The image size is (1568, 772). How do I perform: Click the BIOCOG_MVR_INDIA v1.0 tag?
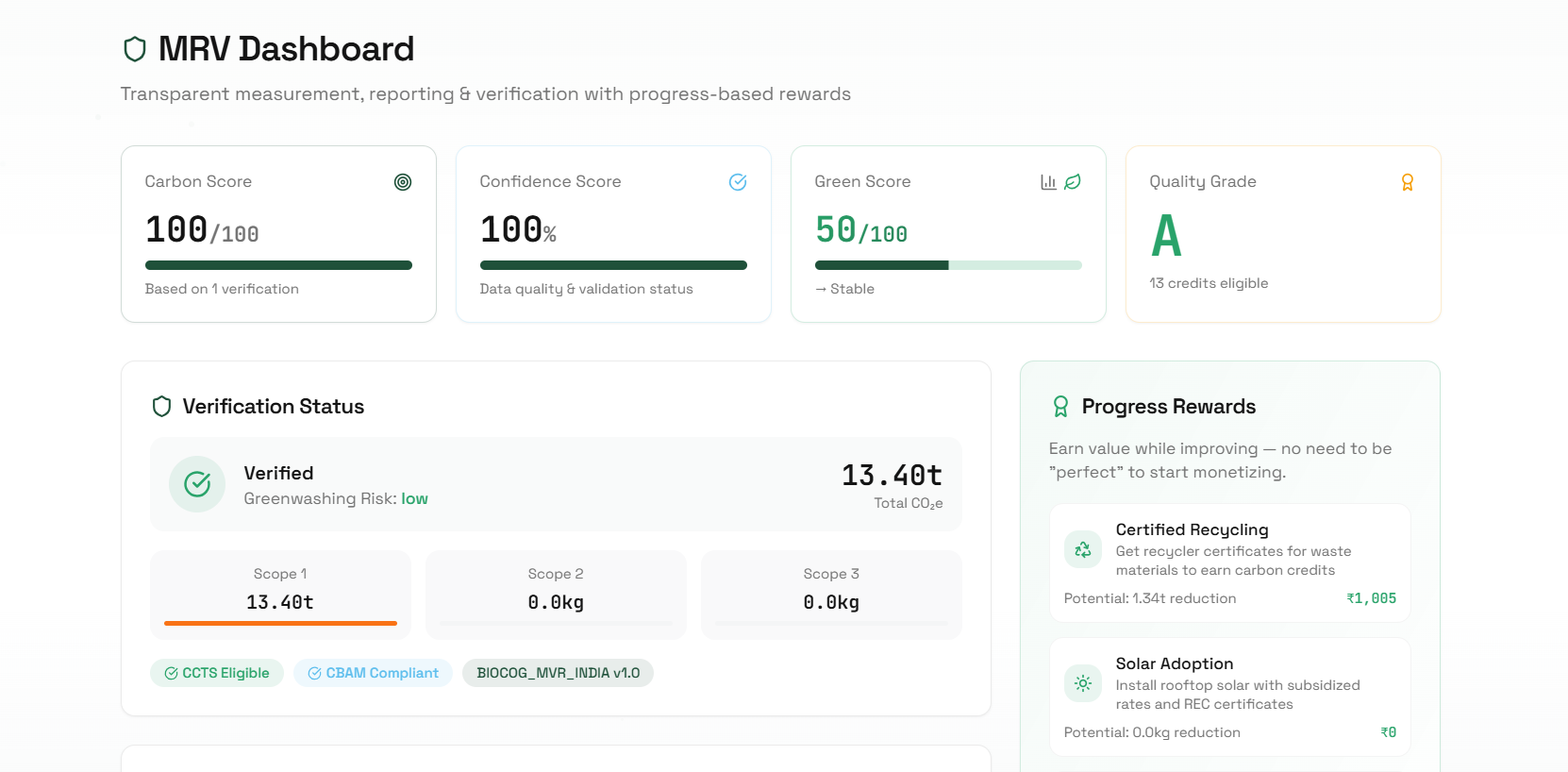pyautogui.click(x=558, y=673)
